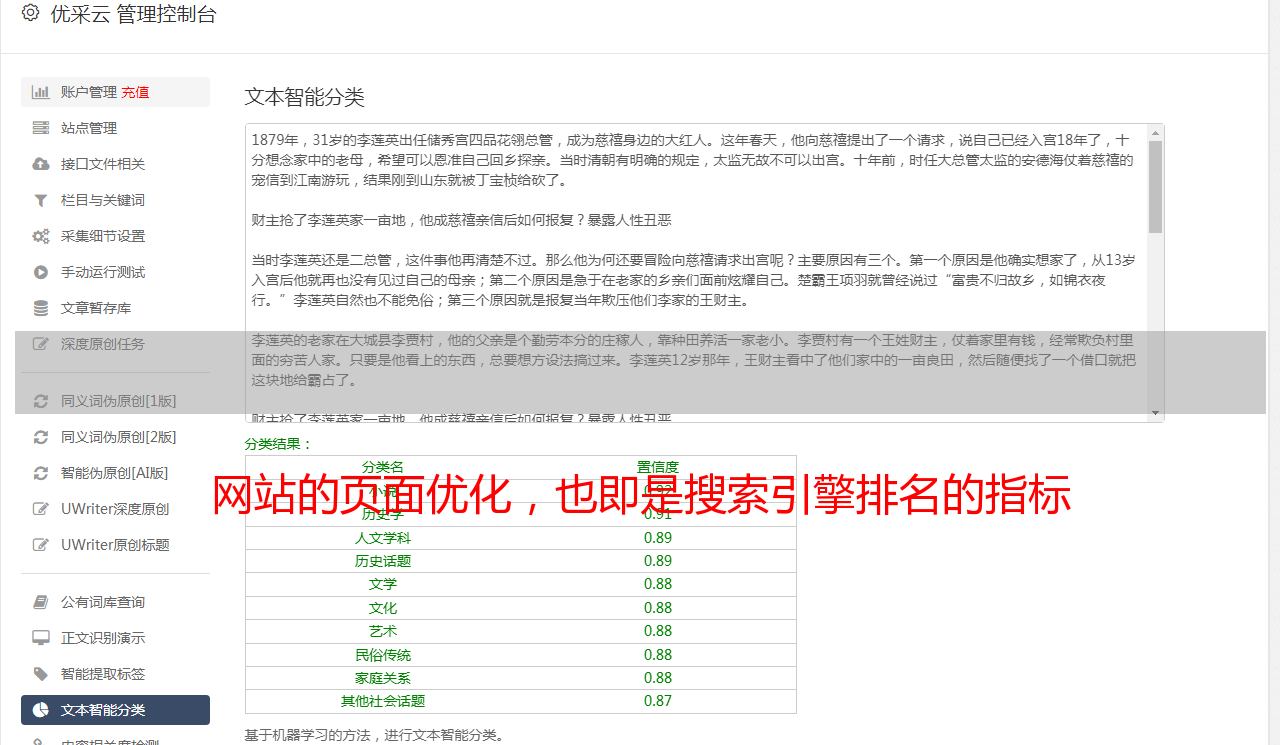The width and height of the screenshot is (1280, 745).
Task: Click the filter icon for 栏目与关键词
Action: tap(41, 200)
